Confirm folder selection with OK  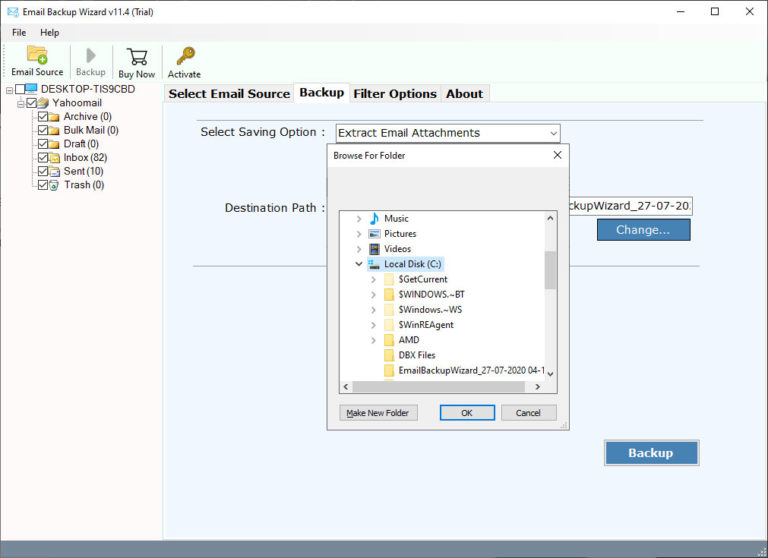tap(467, 413)
